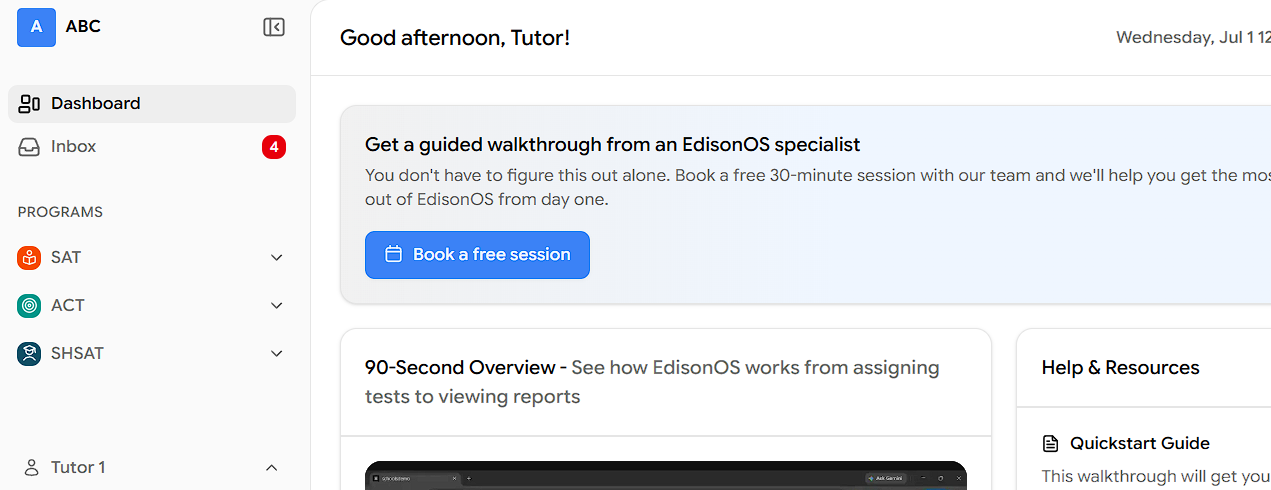
Task: Expand the SAT program chevron
Action: click(277, 257)
